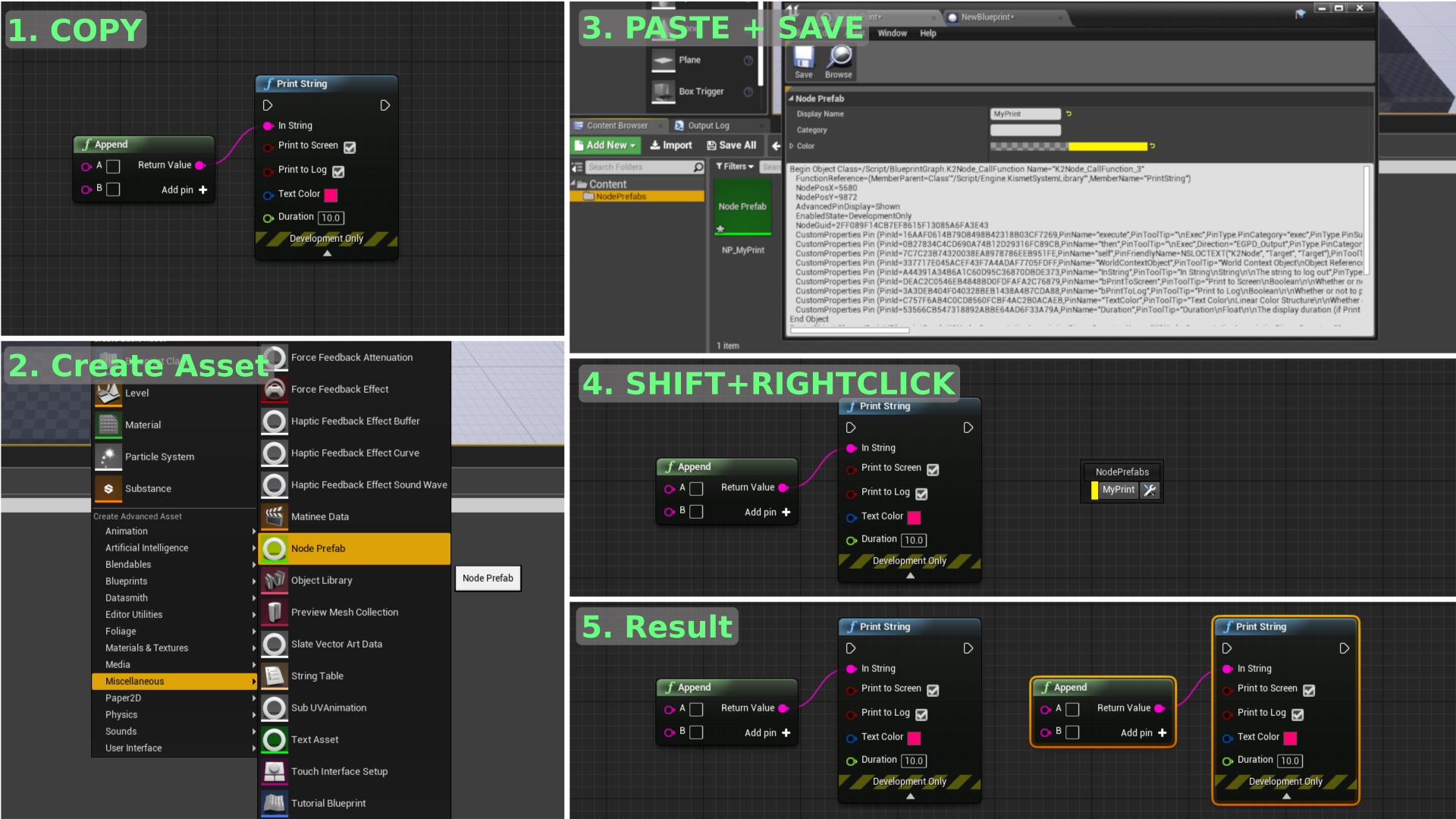
Task: Open the Add New dropdown
Action: [x=605, y=146]
